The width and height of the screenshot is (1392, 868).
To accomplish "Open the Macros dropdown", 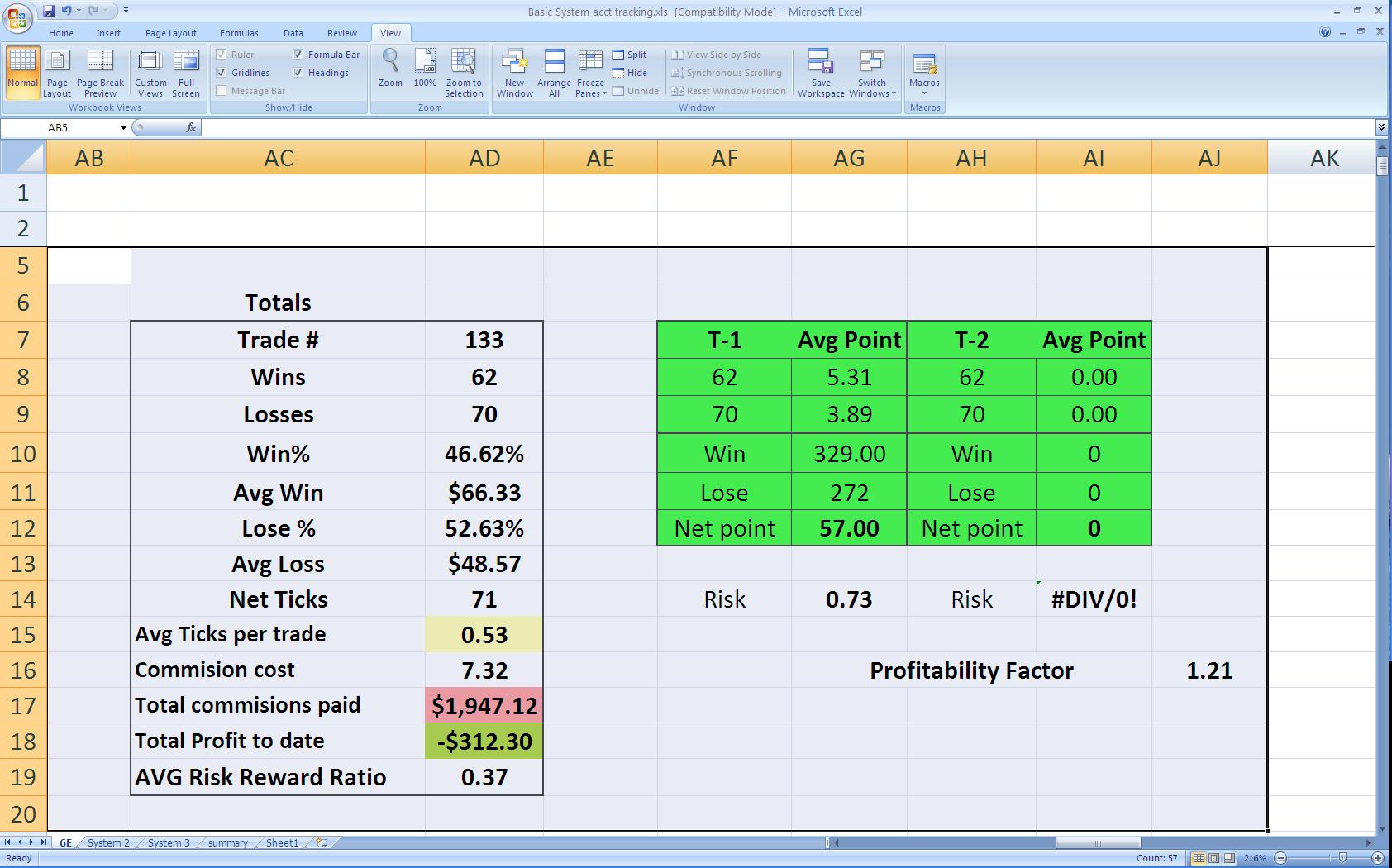I will click(x=924, y=73).
